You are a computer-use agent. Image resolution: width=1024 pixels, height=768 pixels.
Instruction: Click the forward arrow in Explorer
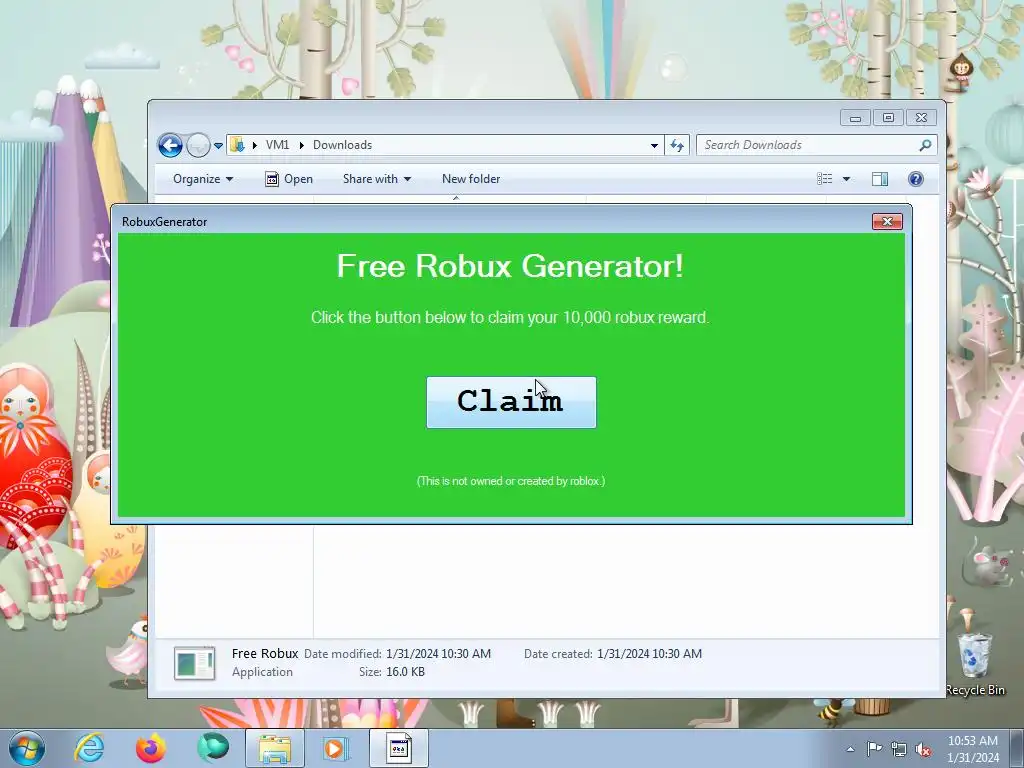pos(198,145)
